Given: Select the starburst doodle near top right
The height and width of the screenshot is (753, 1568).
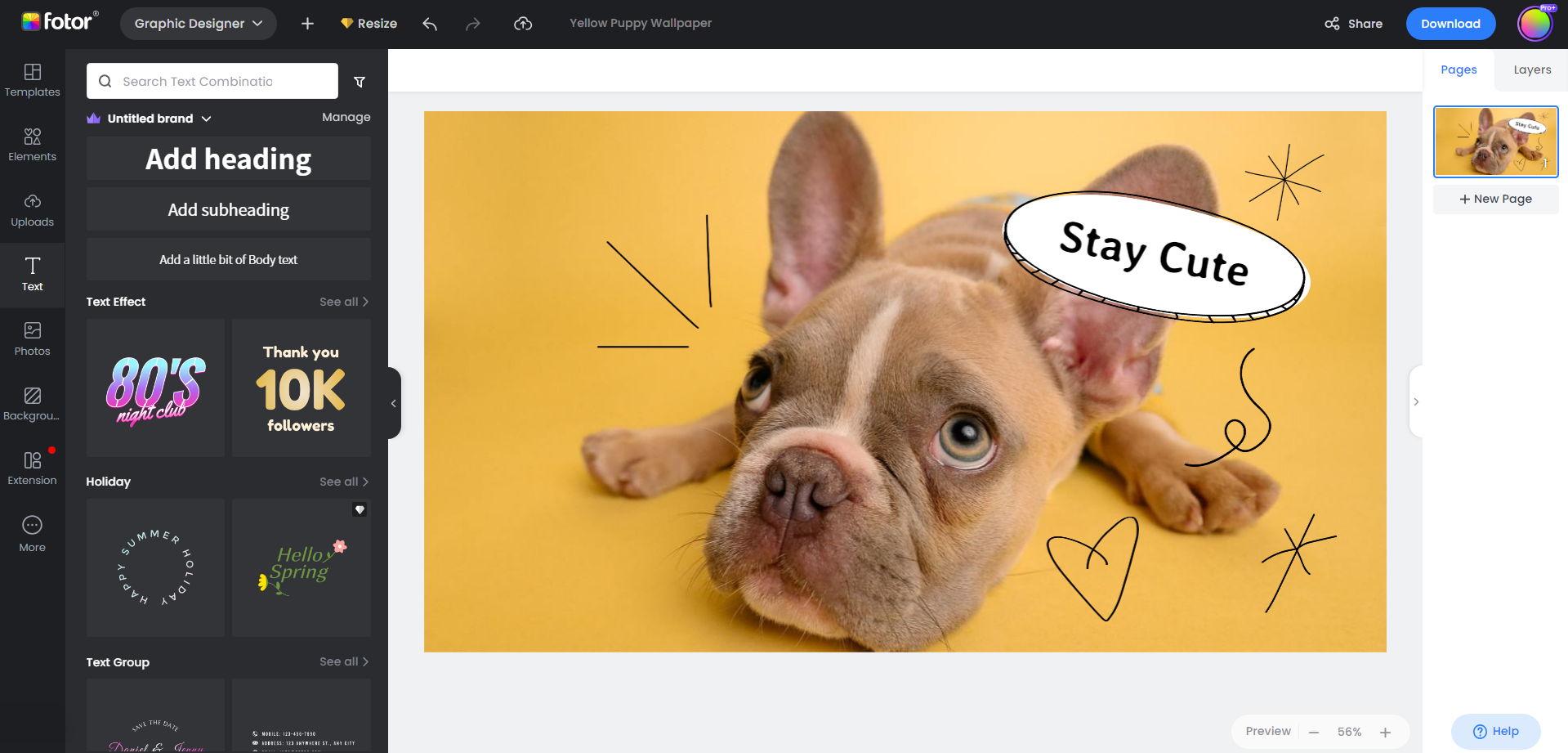Looking at the screenshot, I should tap(1284, 181).
